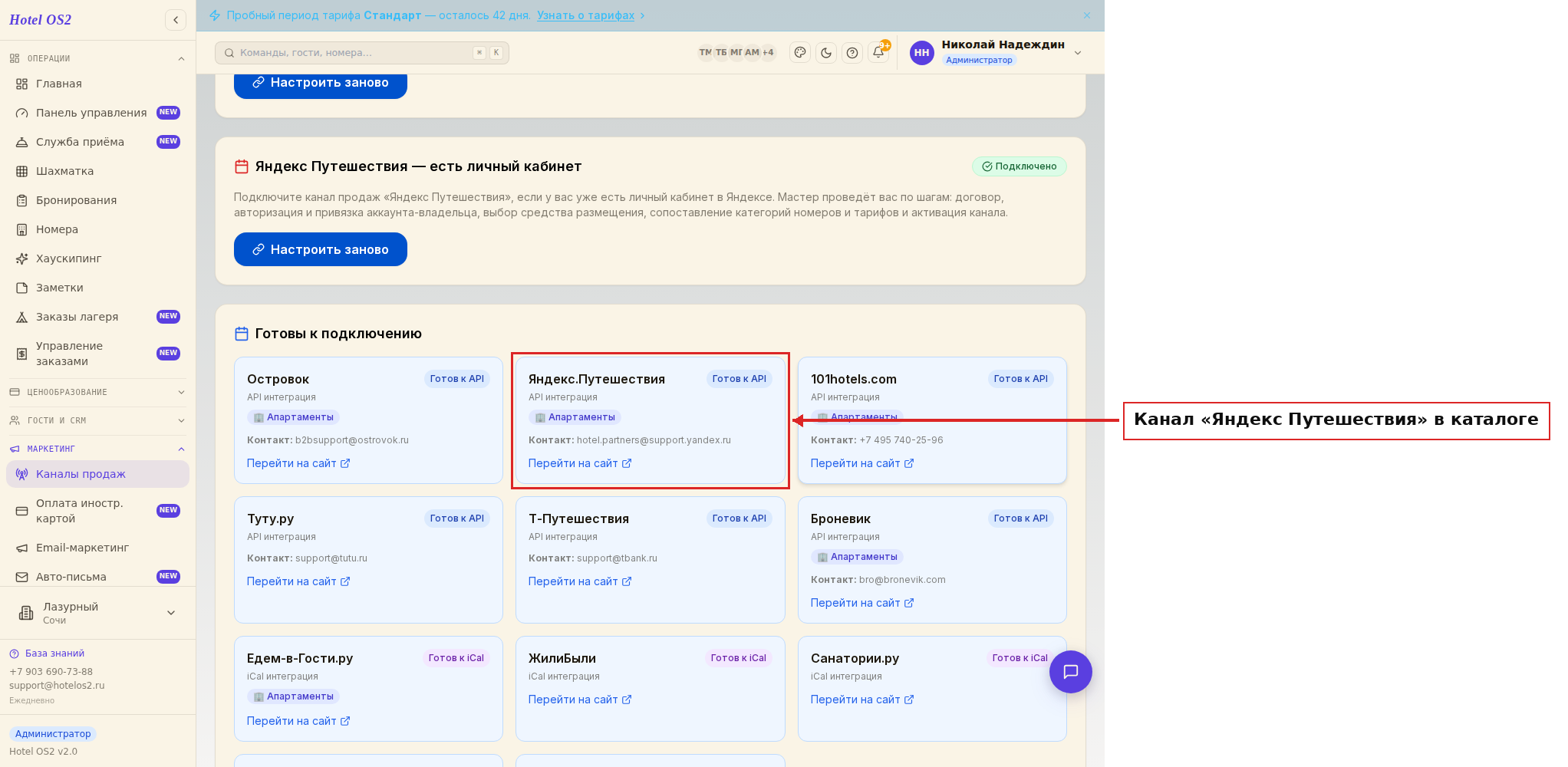Screen dimensions: 1568x767
Task: Open the chat widget button
Action: tap(1071, 672)
